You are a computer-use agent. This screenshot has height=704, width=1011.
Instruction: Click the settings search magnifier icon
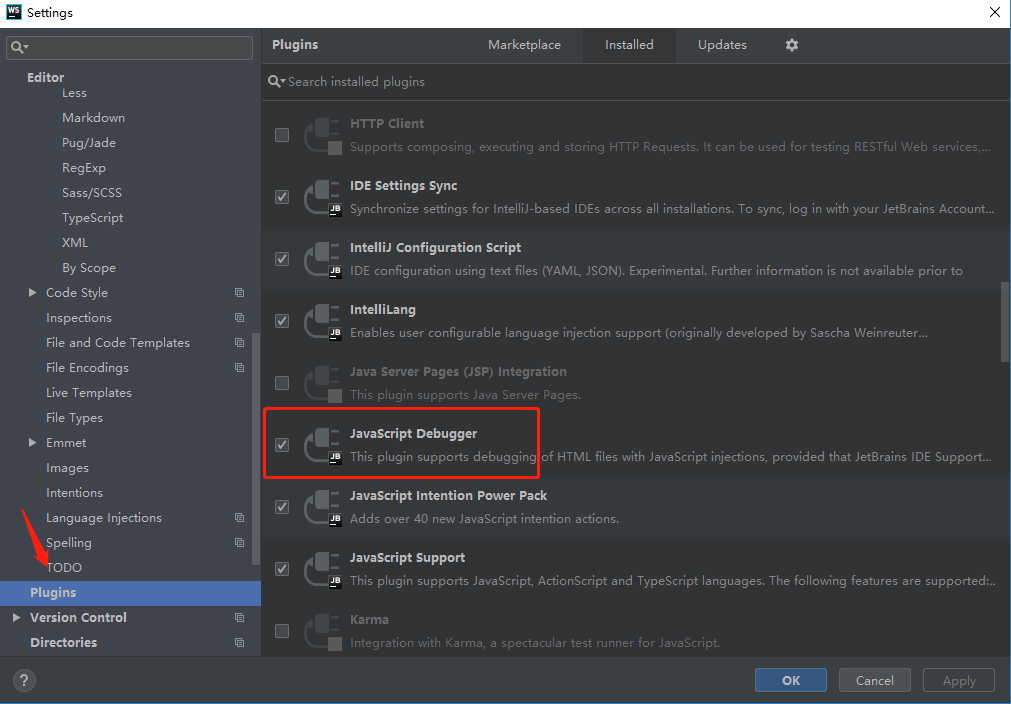(19, 47)
